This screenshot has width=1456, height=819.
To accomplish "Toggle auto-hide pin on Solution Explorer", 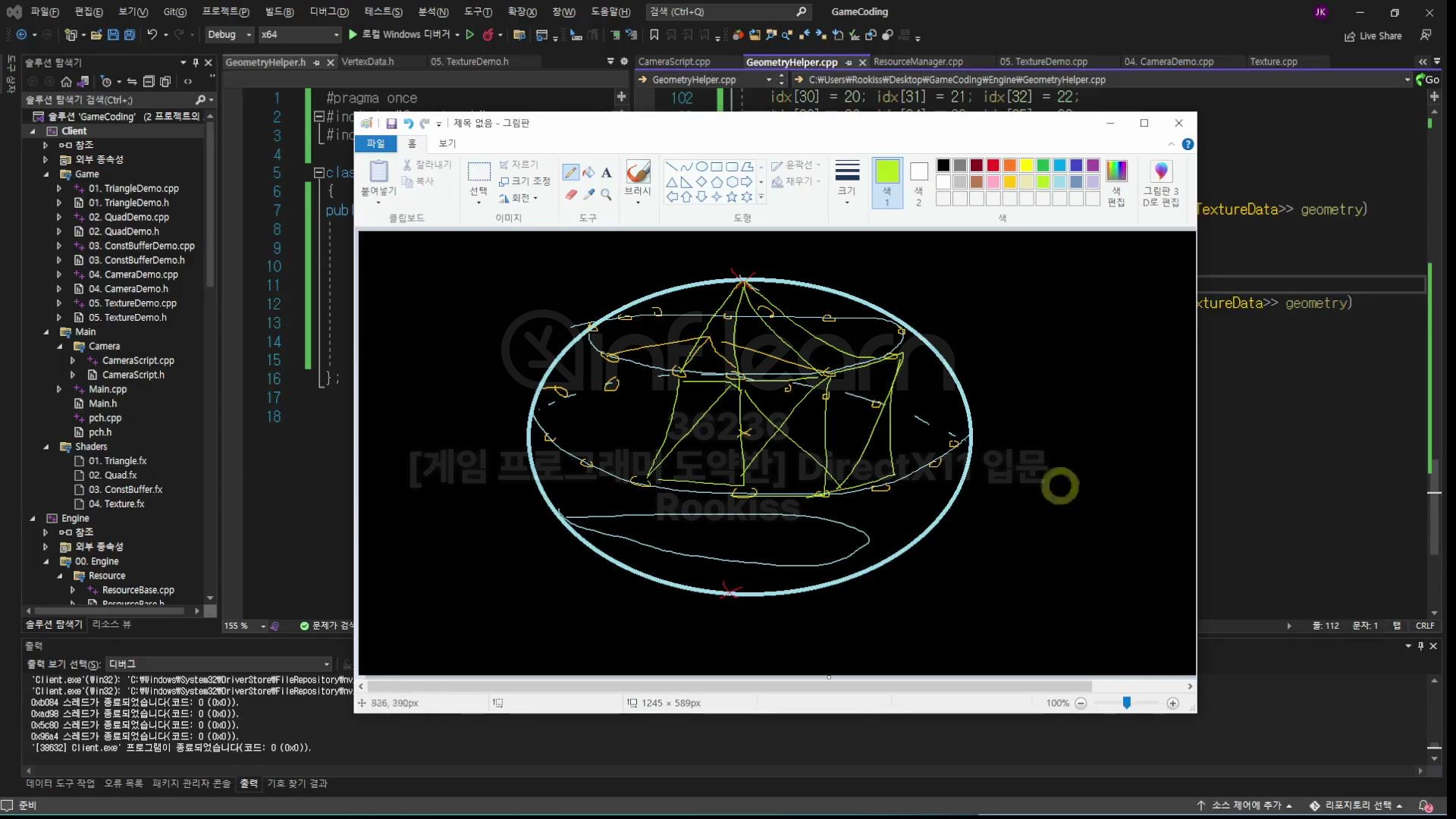I will (196, 62).
